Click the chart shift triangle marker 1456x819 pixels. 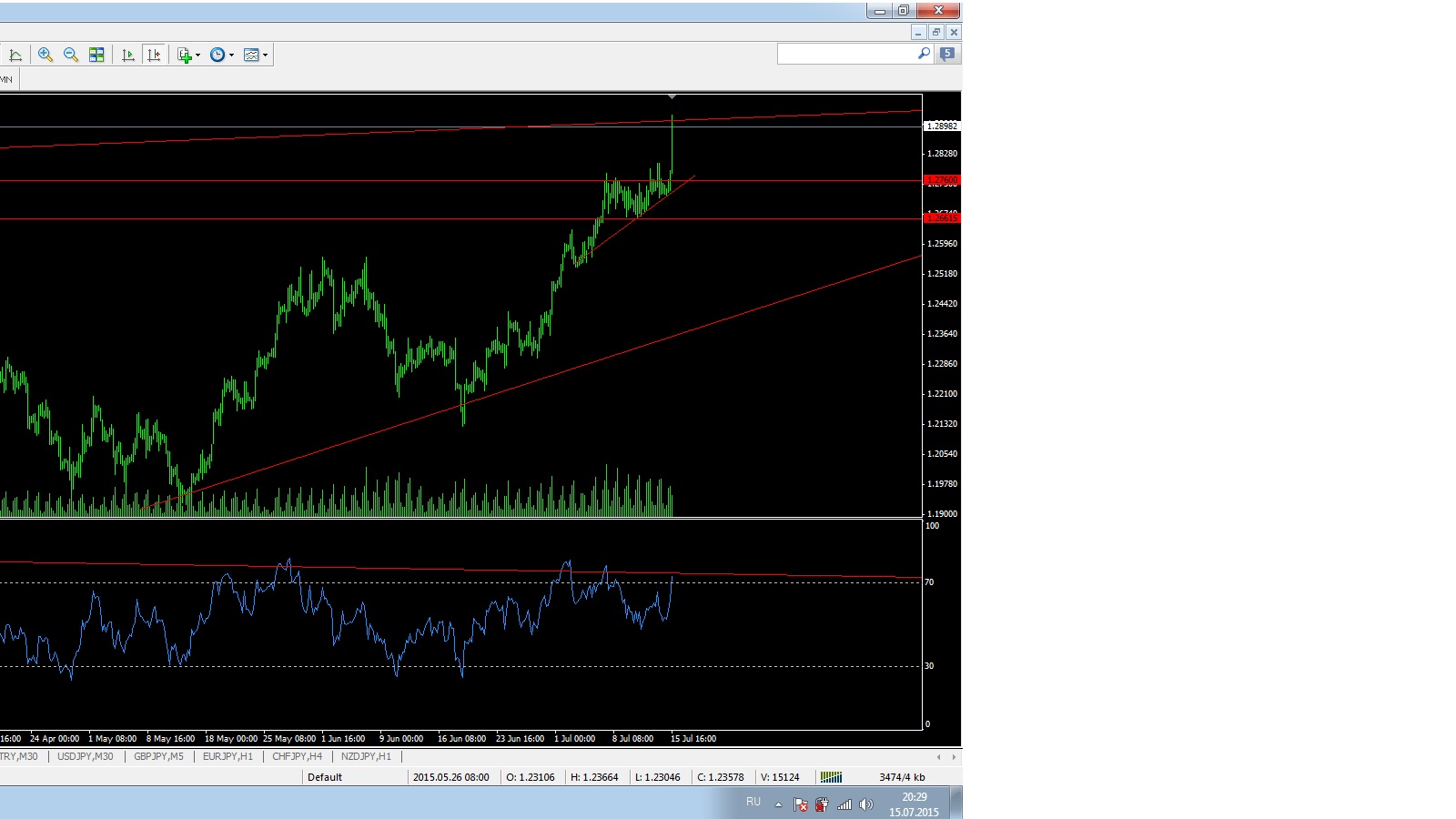pyautogui.click(x=672, y=96)
